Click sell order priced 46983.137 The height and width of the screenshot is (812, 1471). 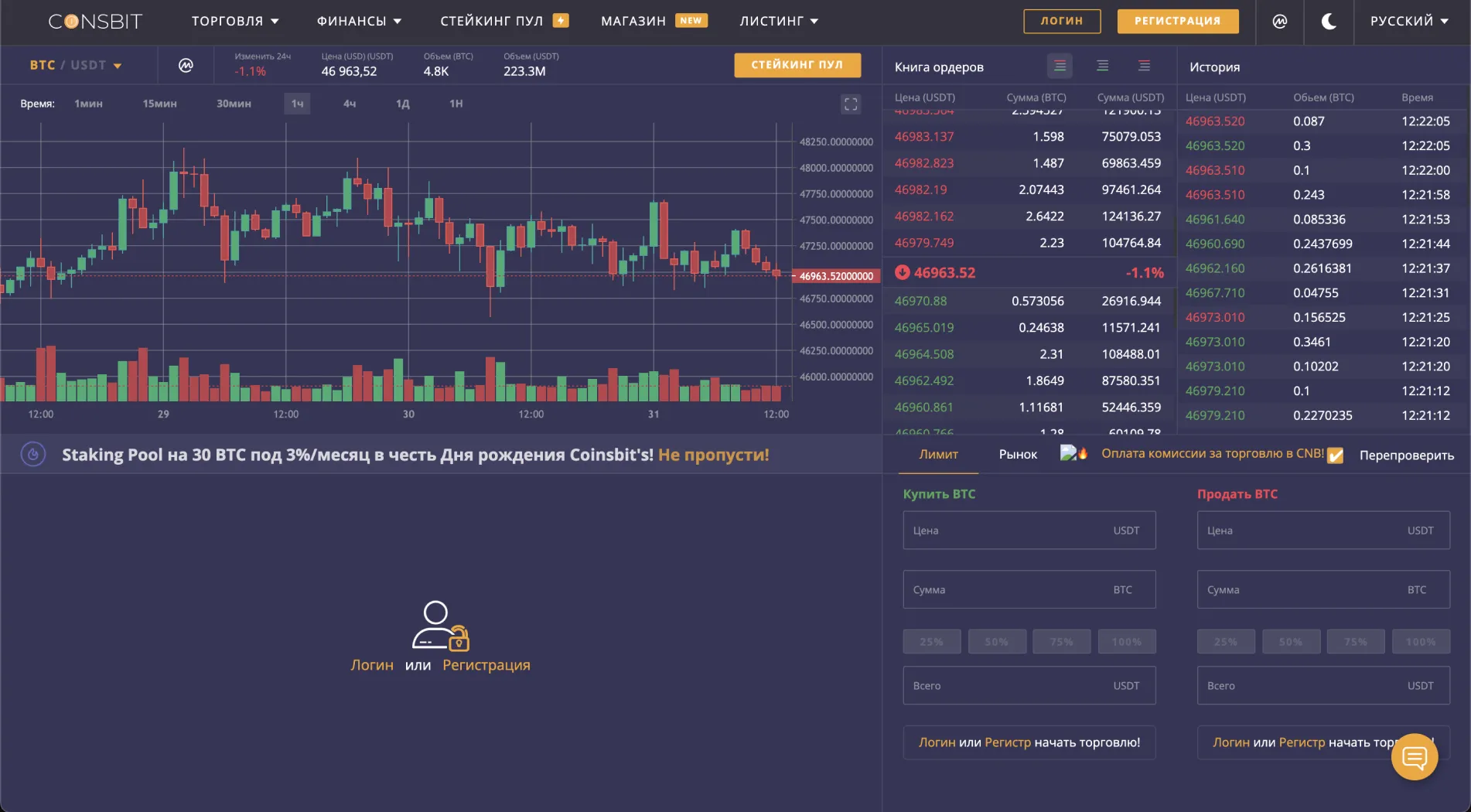(x=1029, y=137)
